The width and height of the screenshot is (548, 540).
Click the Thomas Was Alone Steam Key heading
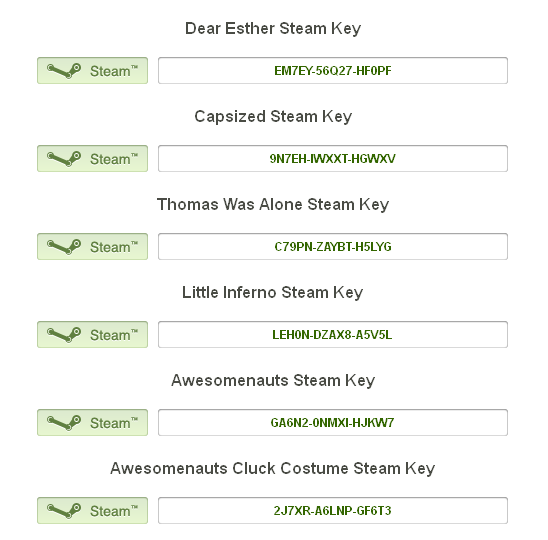click(273, 205)
